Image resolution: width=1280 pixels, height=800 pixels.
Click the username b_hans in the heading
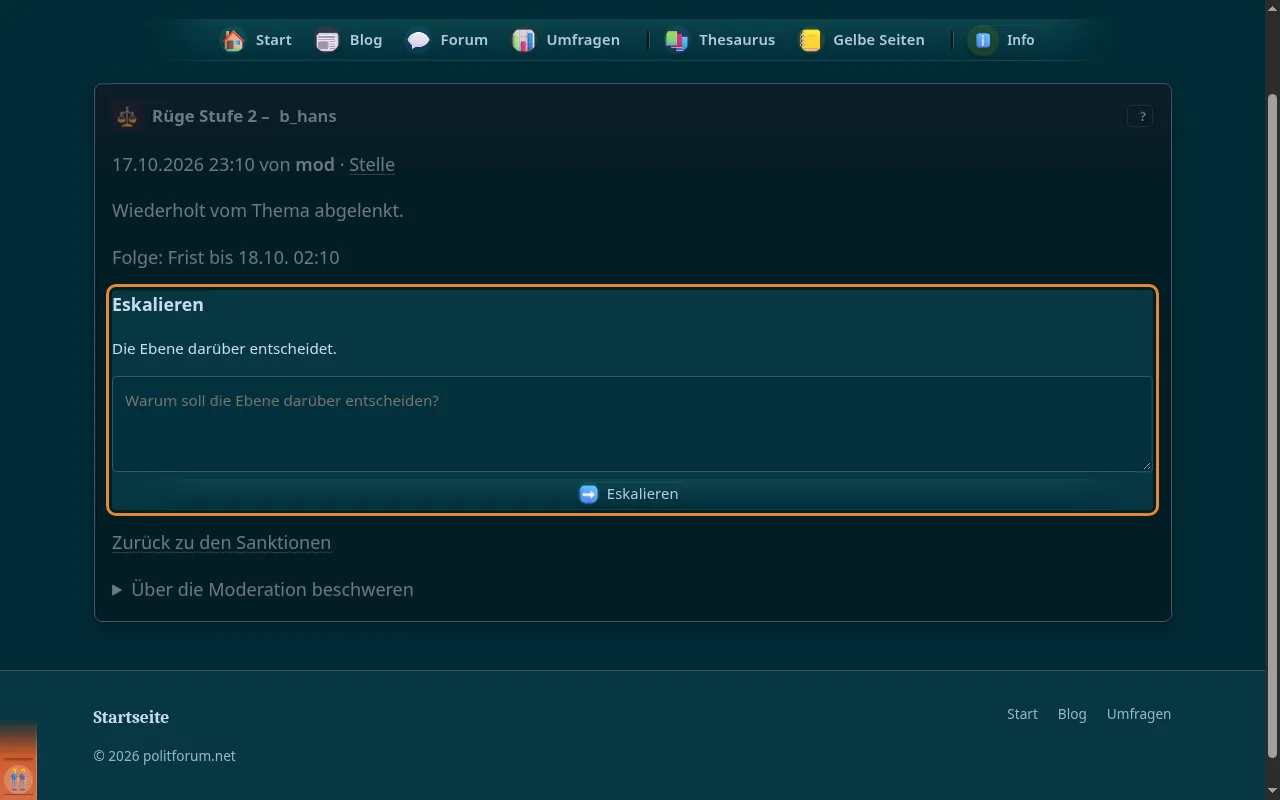(x=308, y=116)
